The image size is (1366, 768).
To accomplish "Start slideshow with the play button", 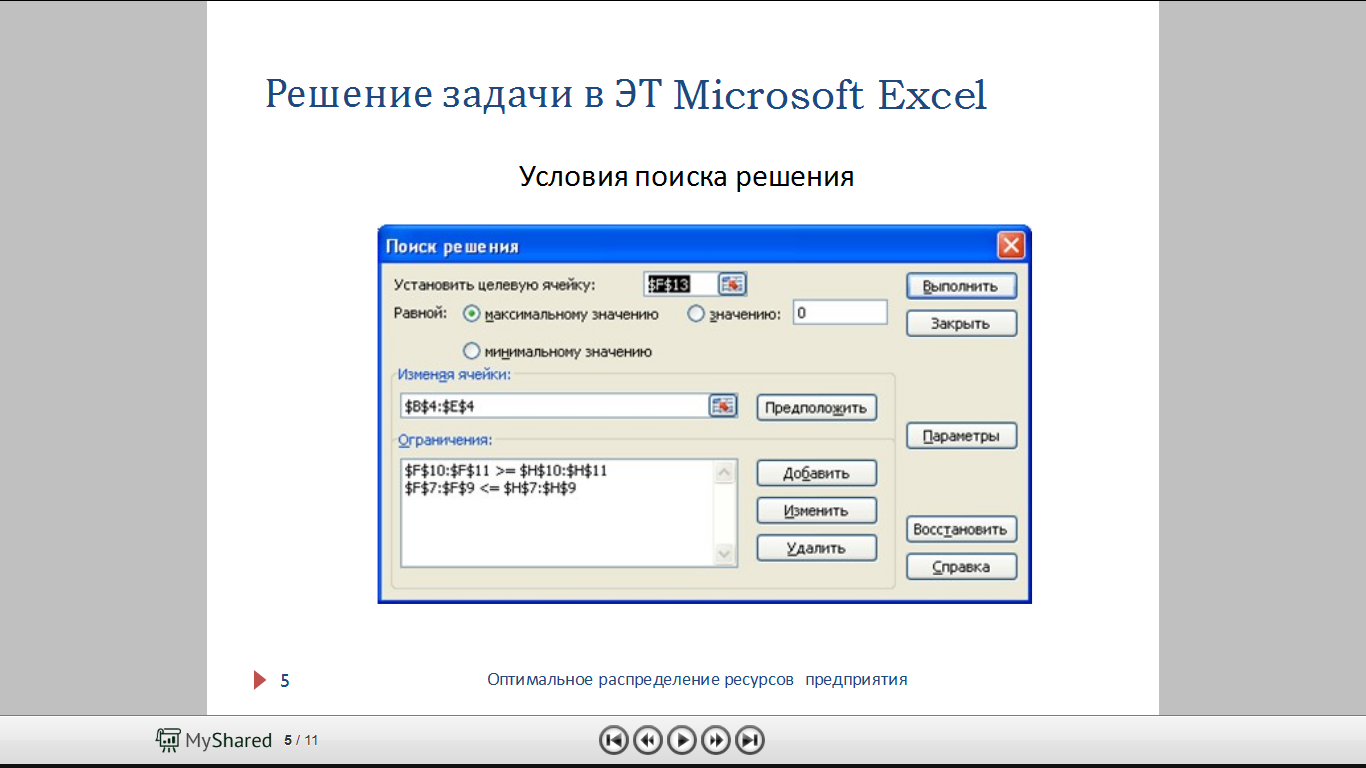I will click(x=682, y=740).
